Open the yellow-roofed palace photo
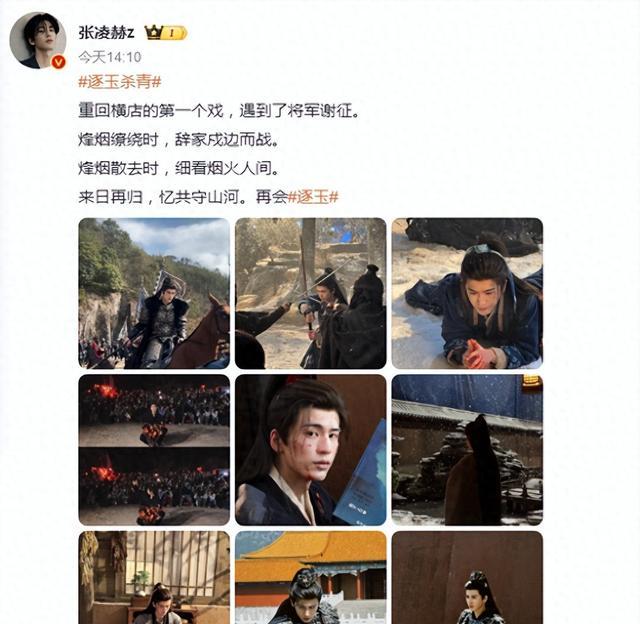The height and width of the screenshot is (624, 640). 311,577
